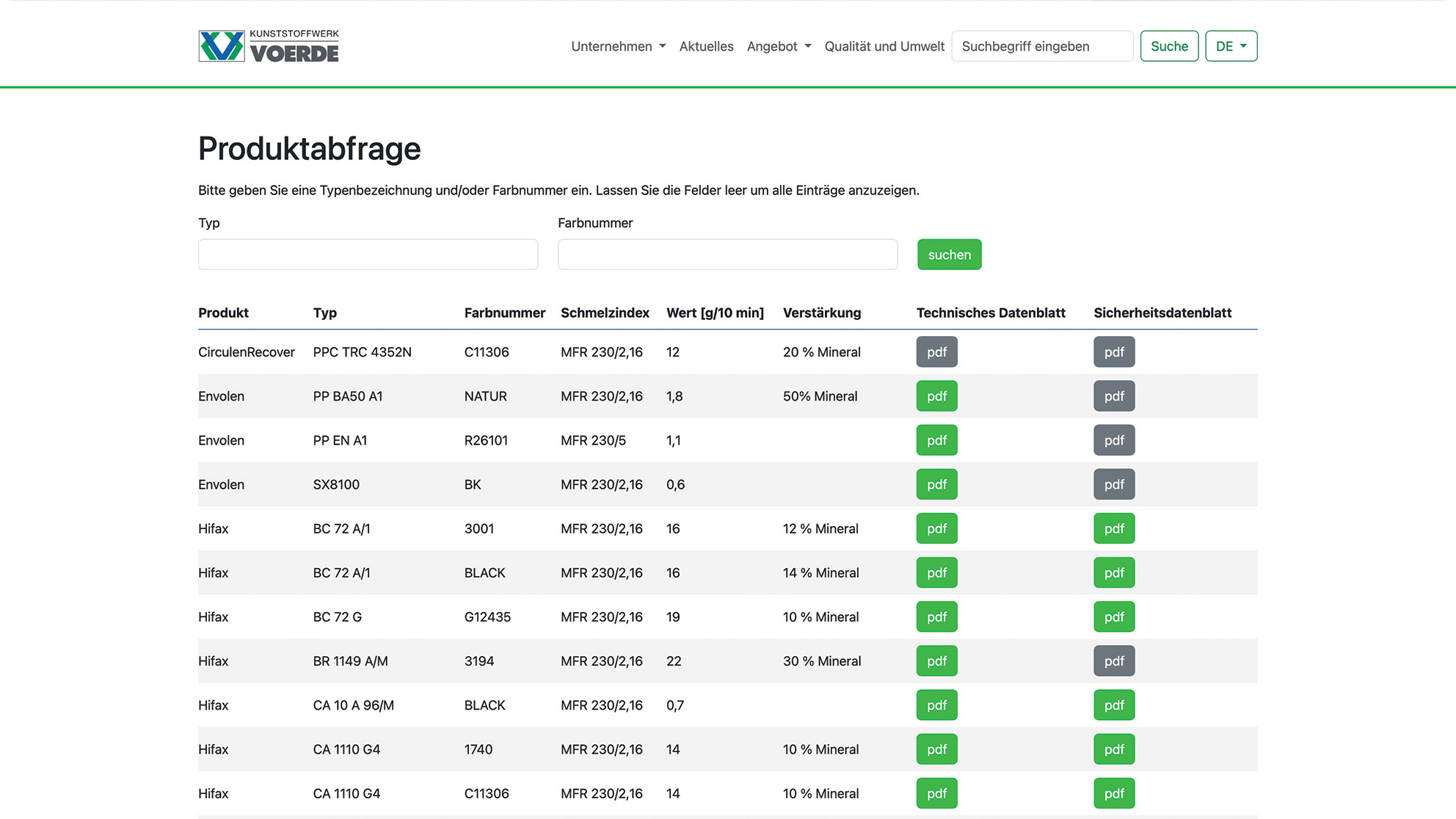1456x819 pixels.
Task: Click the Wert [g/10 min] column header
Action: (715, 313)
